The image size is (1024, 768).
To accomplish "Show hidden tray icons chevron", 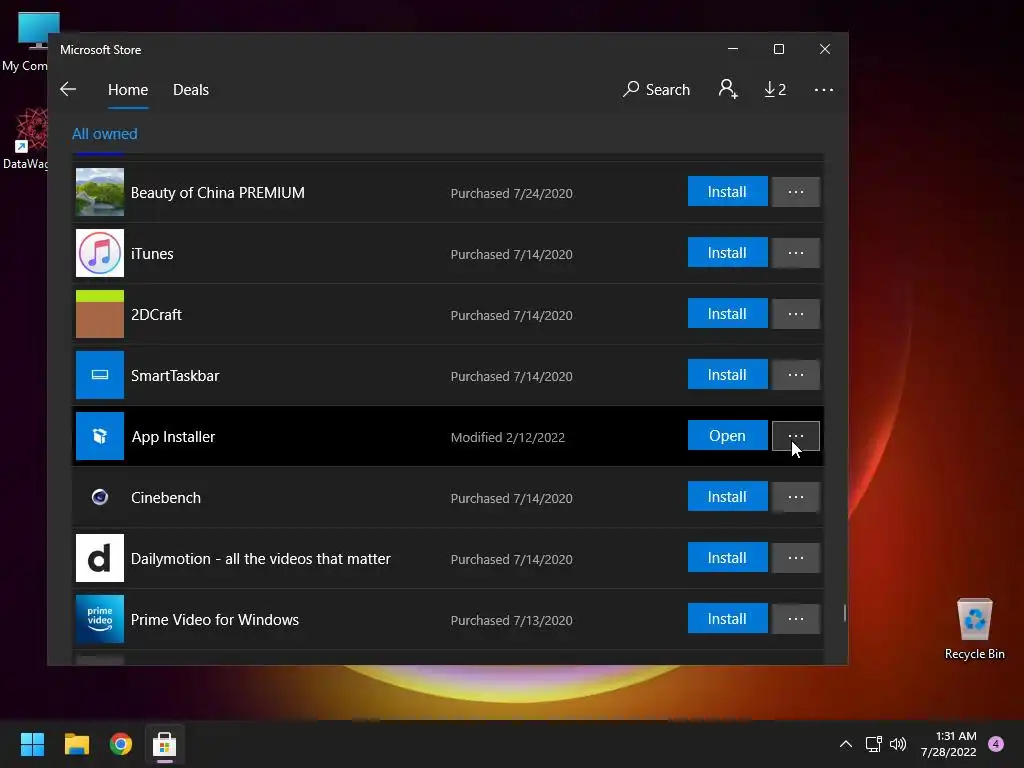I will pyautogui.click(x=846, y=744).
